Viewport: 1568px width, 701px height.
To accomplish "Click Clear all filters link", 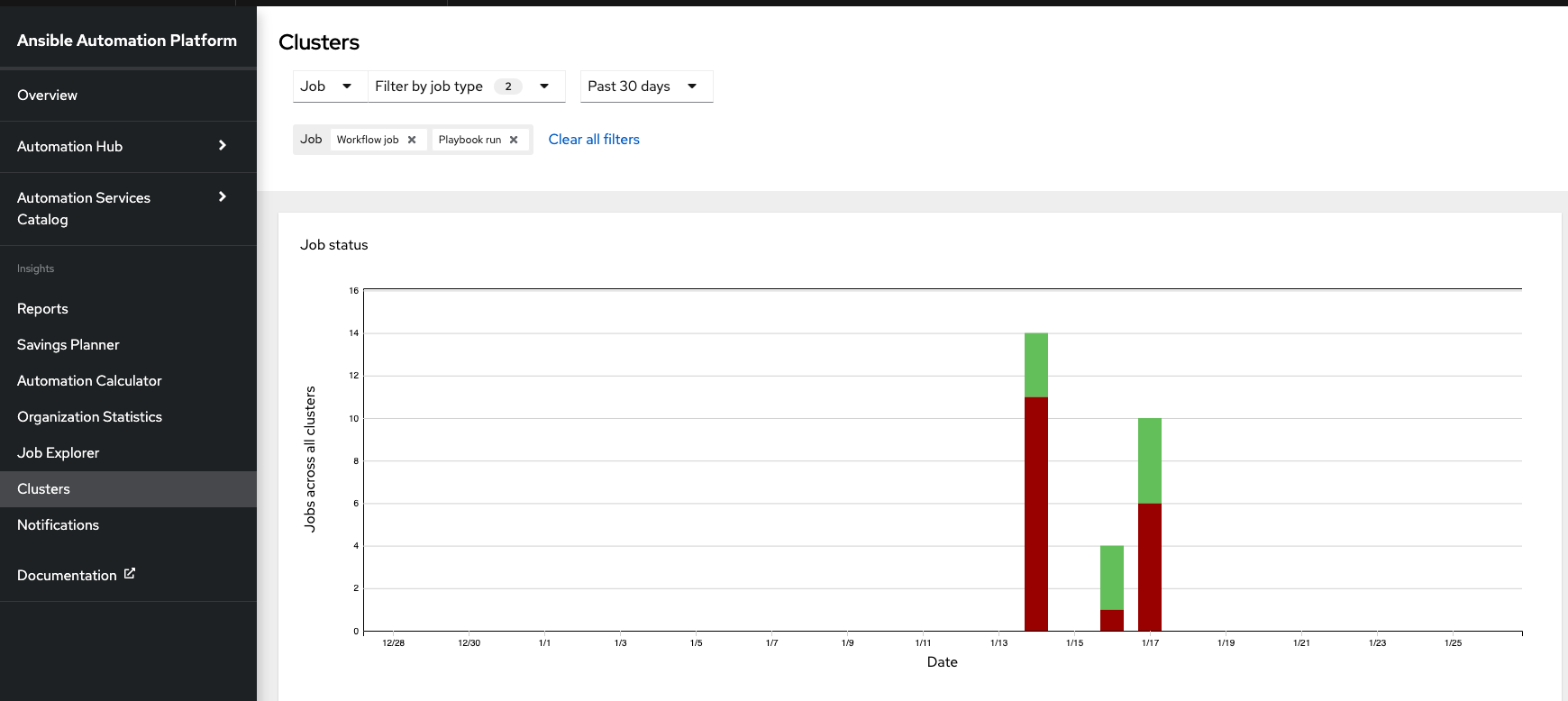I will click(594, 140).
